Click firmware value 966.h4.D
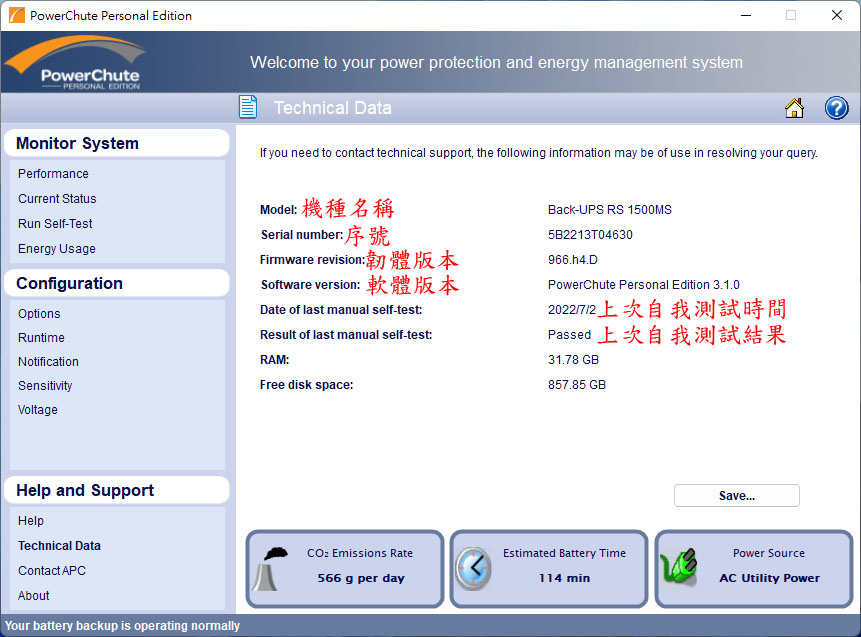This screenshot has width=861, height=637. [x=573, y=260]
